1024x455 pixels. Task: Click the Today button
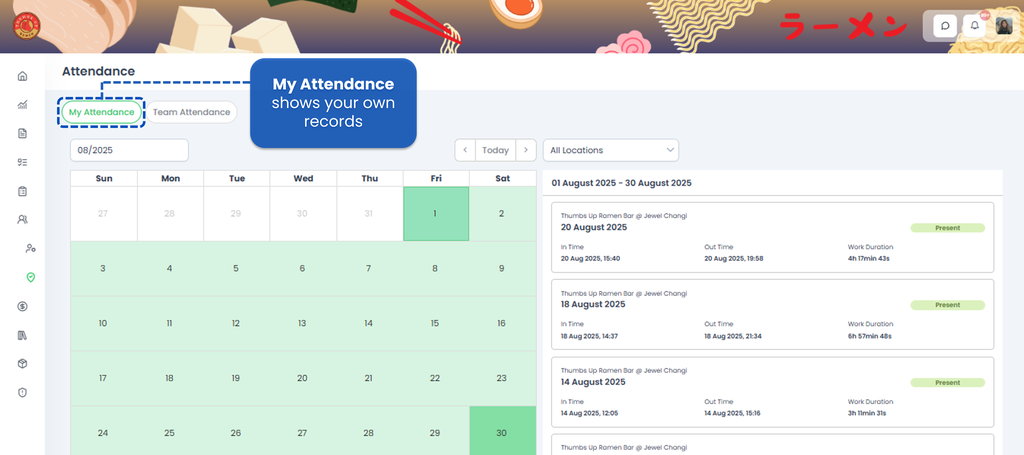[x=496, y=150]
